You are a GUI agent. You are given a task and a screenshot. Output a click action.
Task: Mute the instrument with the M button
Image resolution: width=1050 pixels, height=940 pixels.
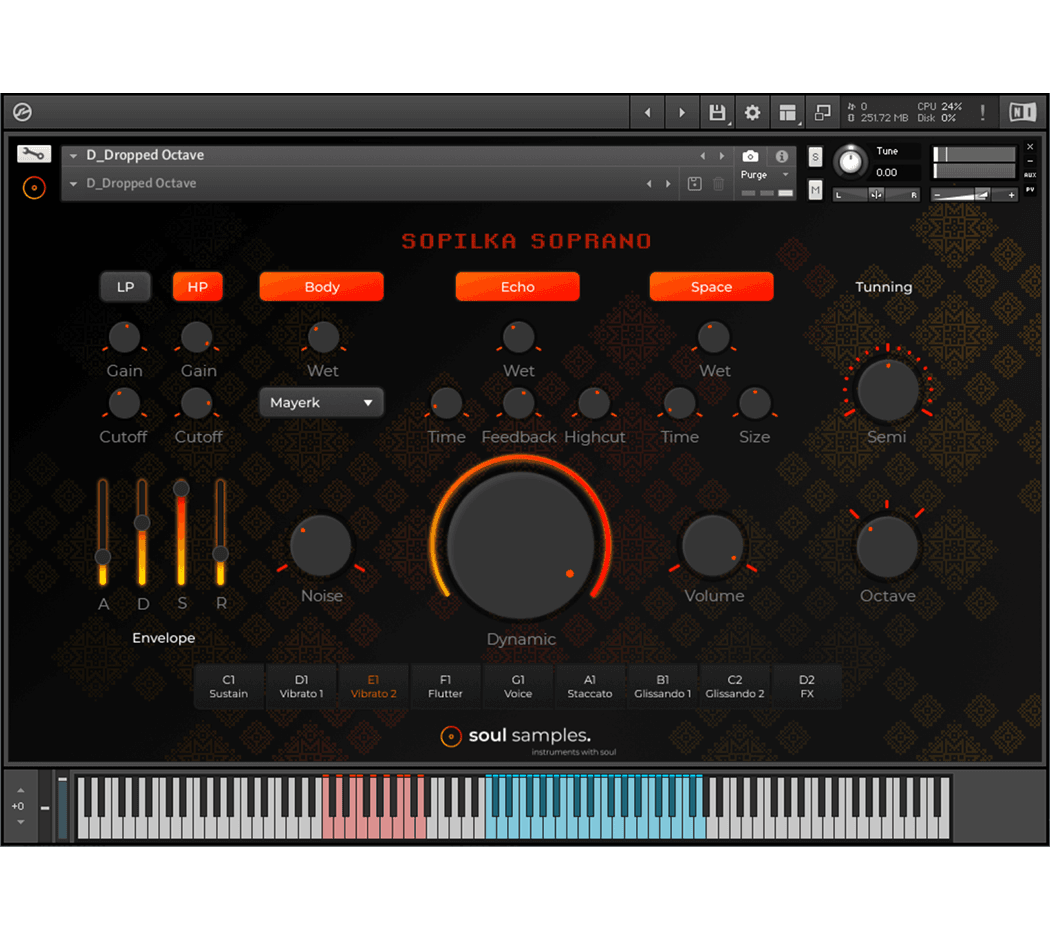tap(815, 190)
